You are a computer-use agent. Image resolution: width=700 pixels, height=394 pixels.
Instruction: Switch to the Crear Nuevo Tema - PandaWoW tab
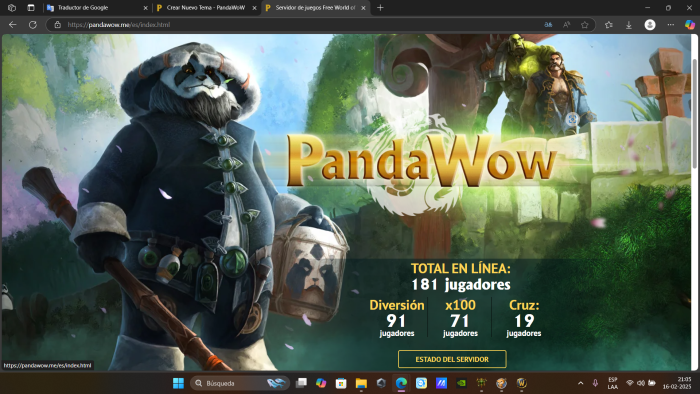coord(206,8)
